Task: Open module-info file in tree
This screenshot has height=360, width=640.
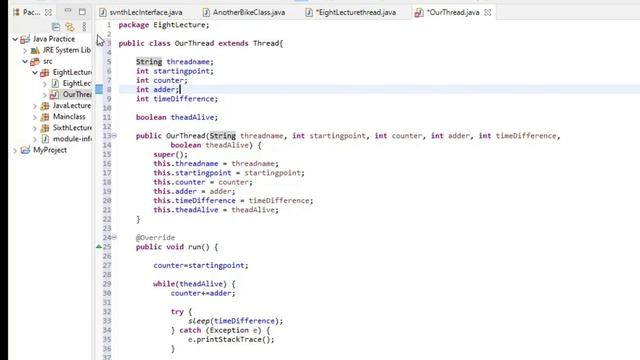Action: pos(72,138)
